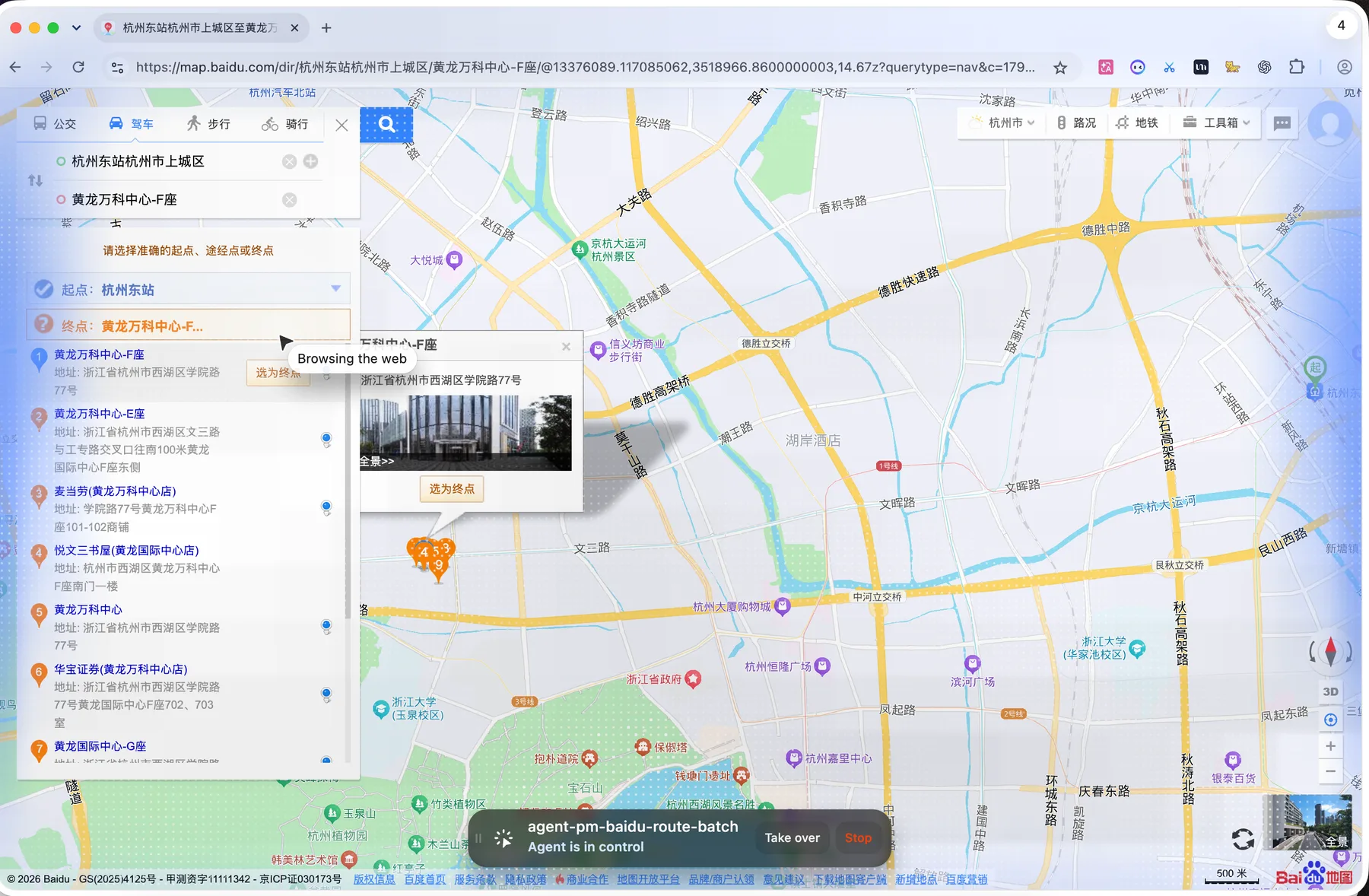Click the blue map search button

pyautogui.click(x=386, y=124)
